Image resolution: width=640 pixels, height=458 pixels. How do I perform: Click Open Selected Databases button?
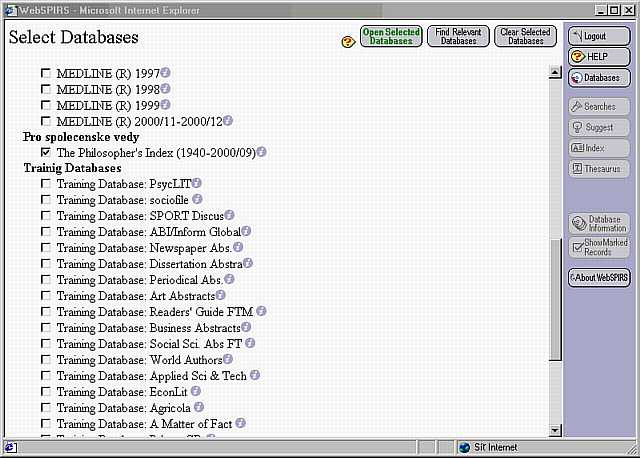click(x=391, y=36)
